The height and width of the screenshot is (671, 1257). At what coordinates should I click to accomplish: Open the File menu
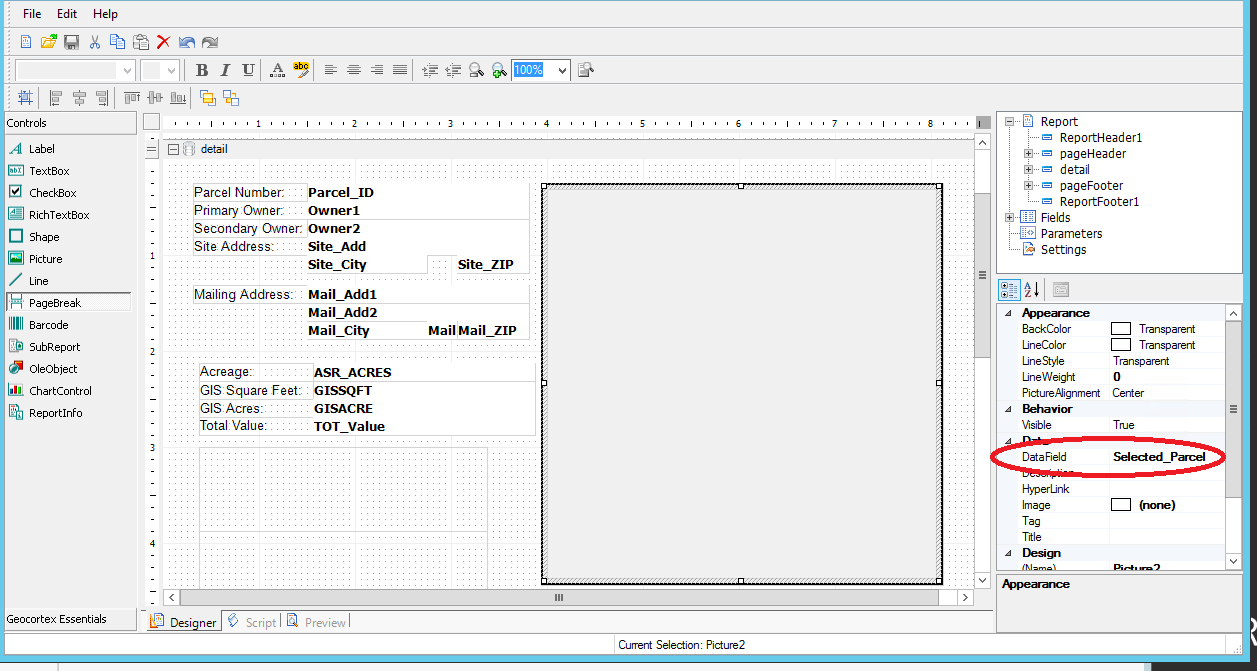(32, 14)
